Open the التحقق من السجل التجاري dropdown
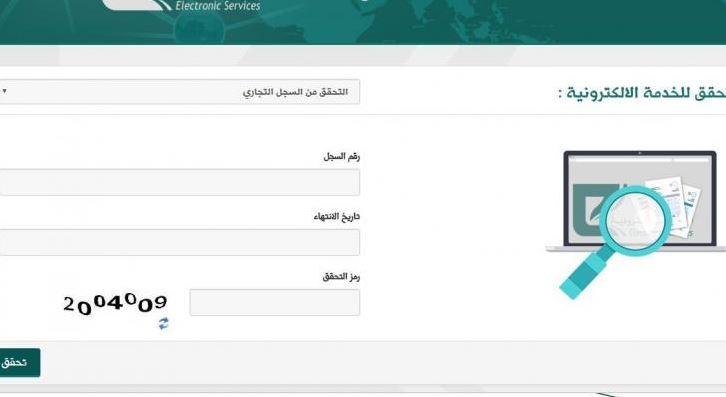This screenshot has width=726, height=397. pos(179,92)
